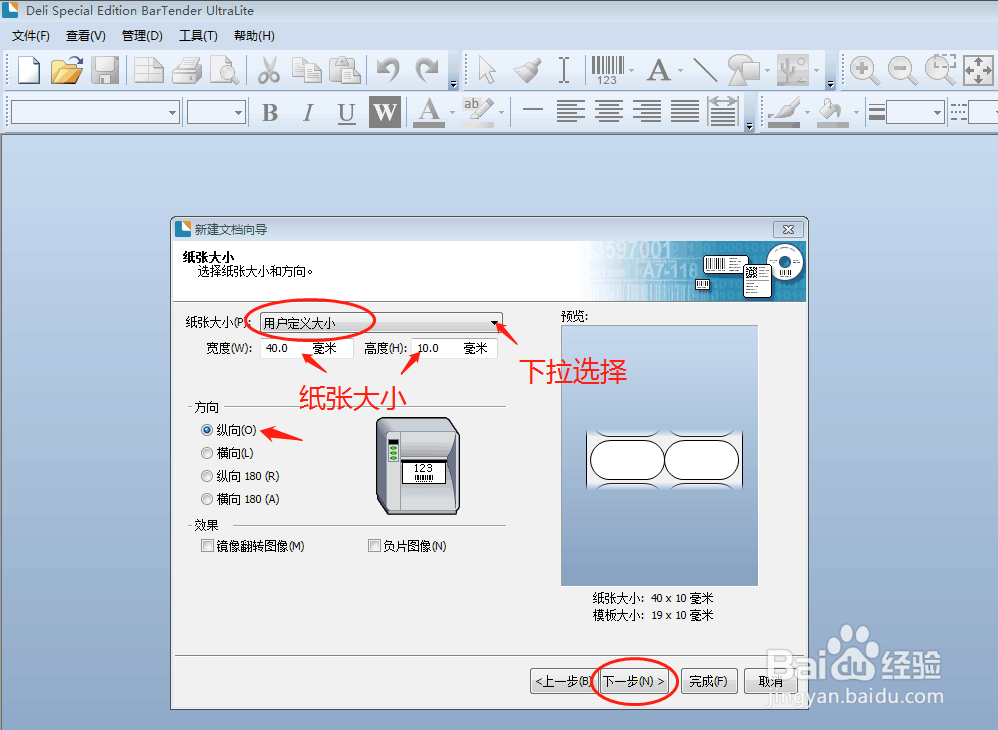Click the Print icon

[x=186, y=70]
